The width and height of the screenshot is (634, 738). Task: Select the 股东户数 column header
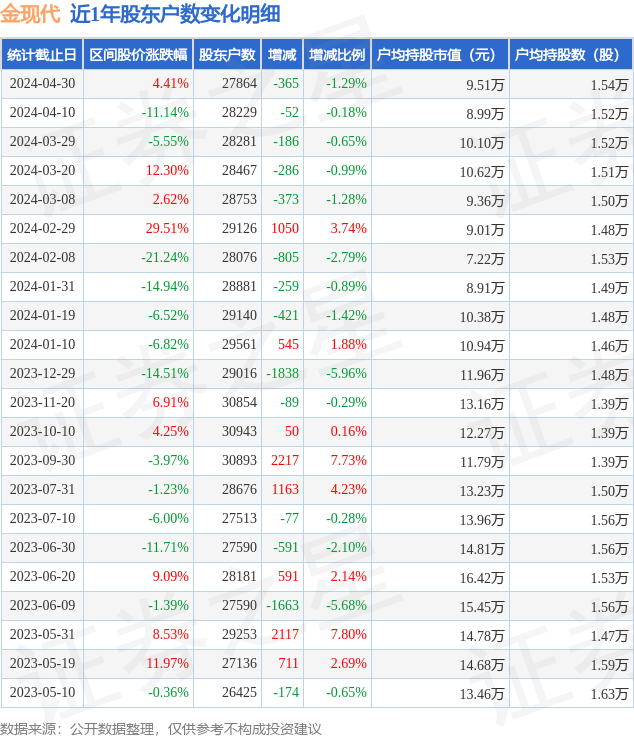click(227, 55)
